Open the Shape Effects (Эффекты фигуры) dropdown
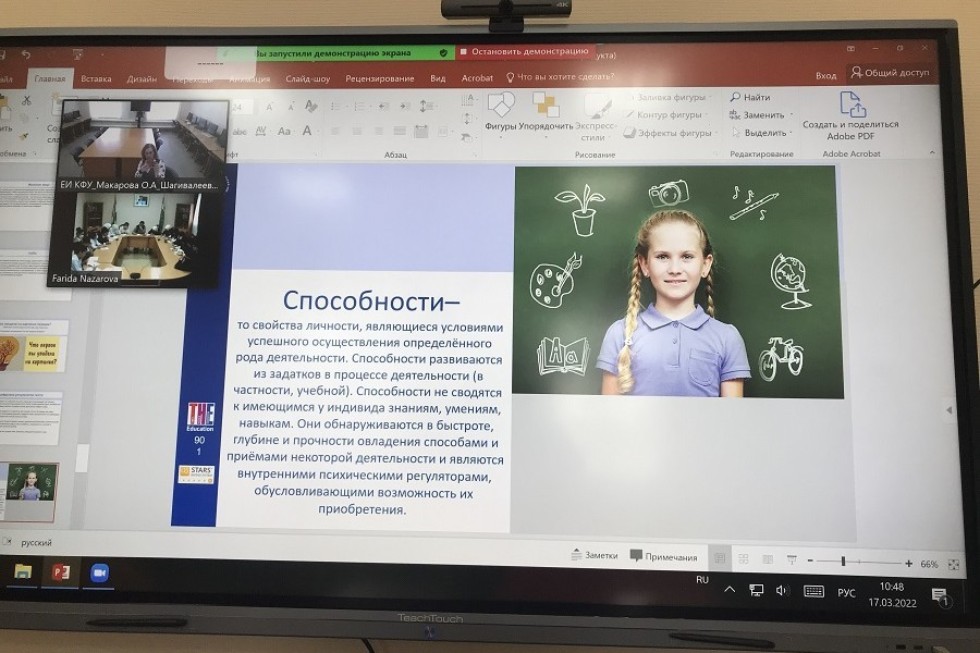Screen dimensions: 980x653 pos(670,132)
